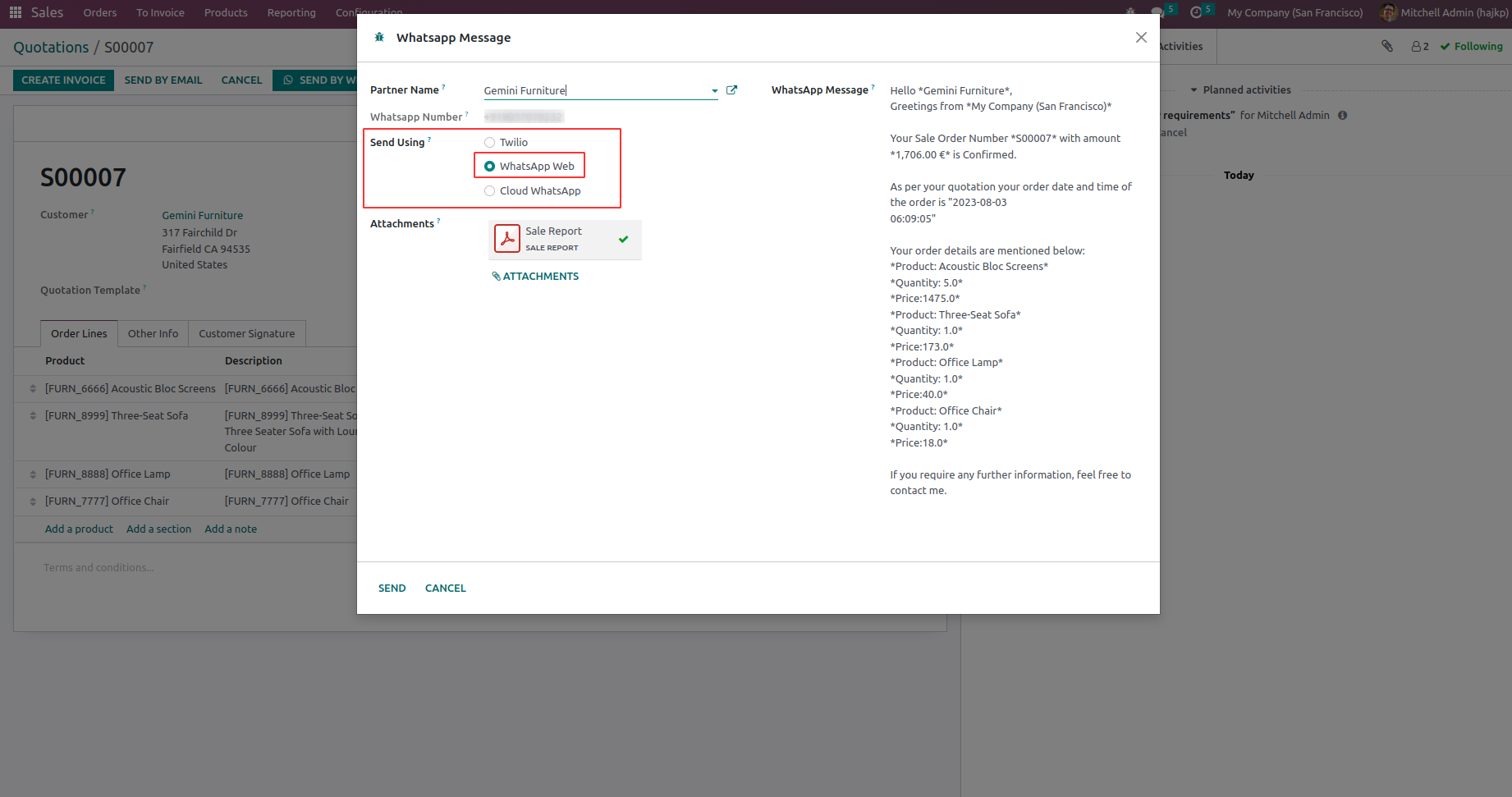Screen dimensions: 1512x797
Task: Click CANCEL in the dialog footer
Action: (446, 589)
